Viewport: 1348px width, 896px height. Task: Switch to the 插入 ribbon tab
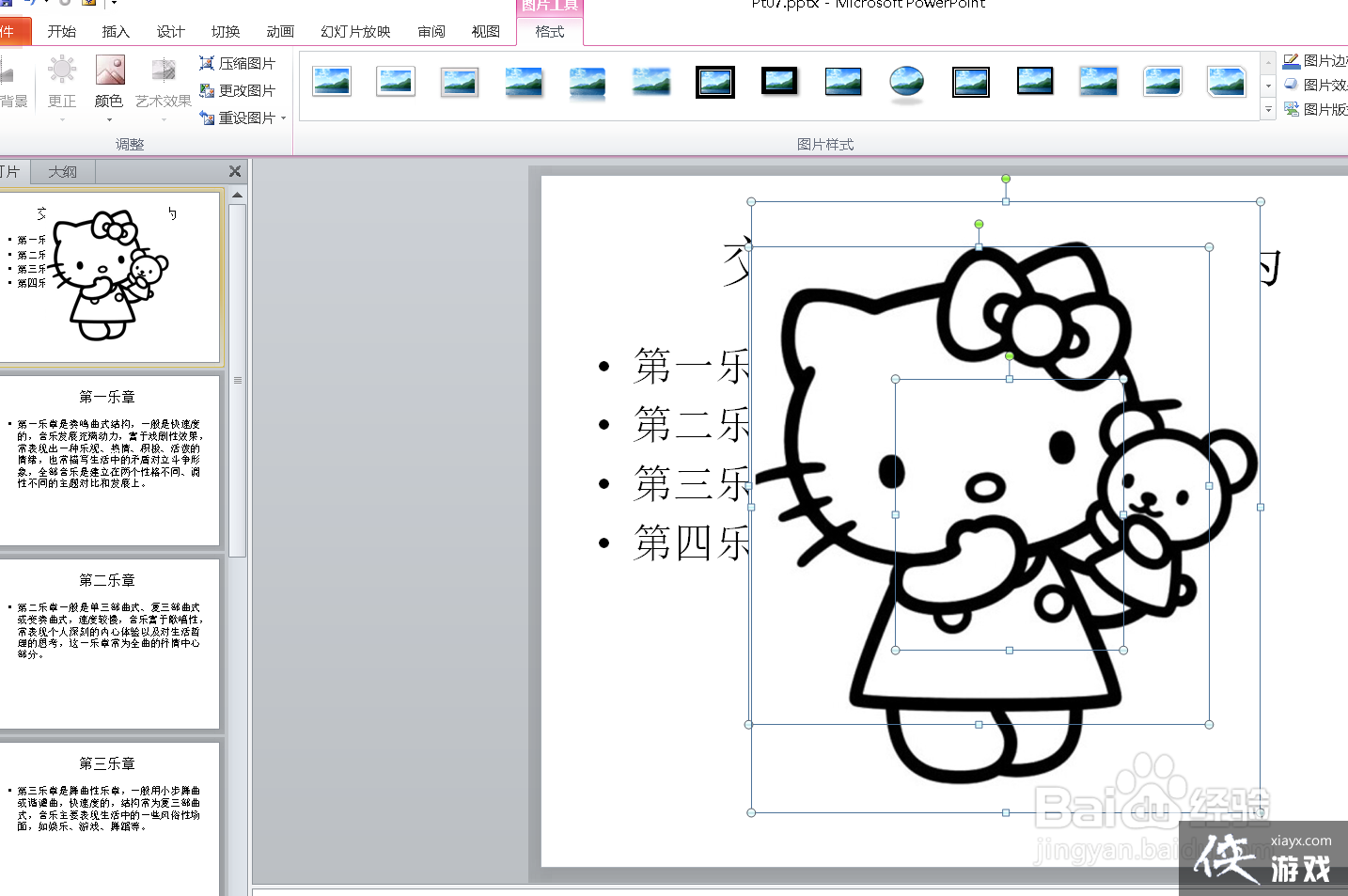116,31
